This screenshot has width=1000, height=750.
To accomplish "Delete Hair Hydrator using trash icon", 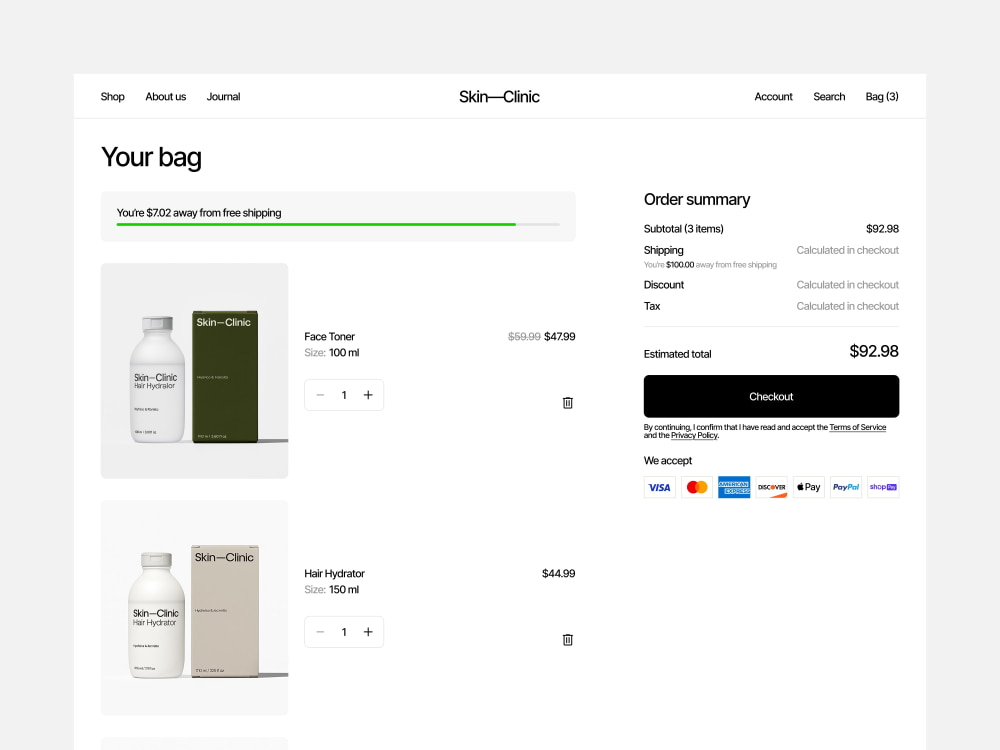I will click(x=568, y=640).
